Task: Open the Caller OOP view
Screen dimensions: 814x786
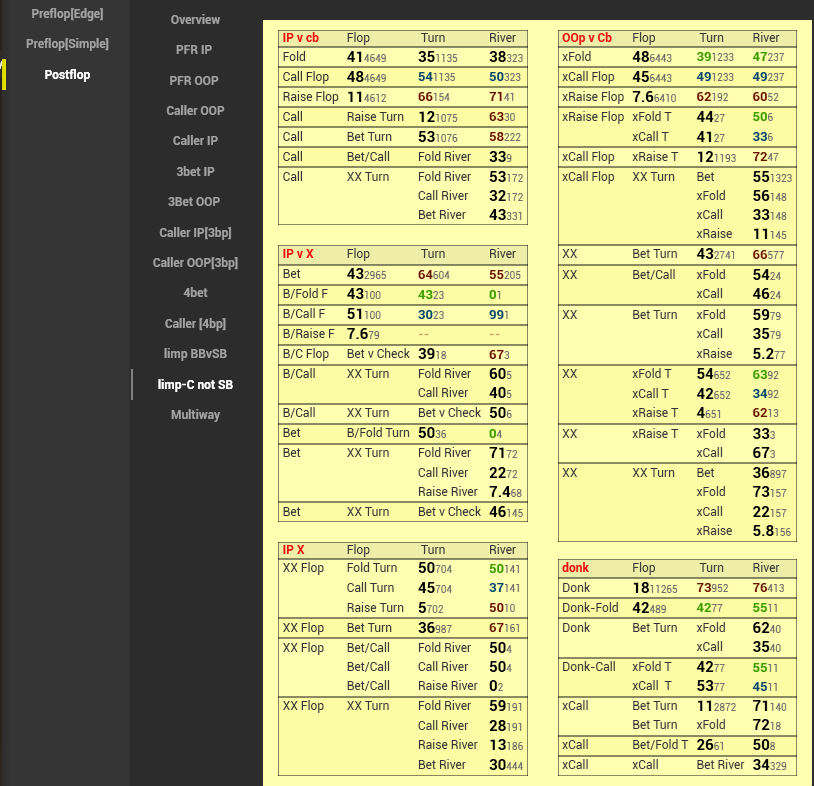Action: point(195,111)
